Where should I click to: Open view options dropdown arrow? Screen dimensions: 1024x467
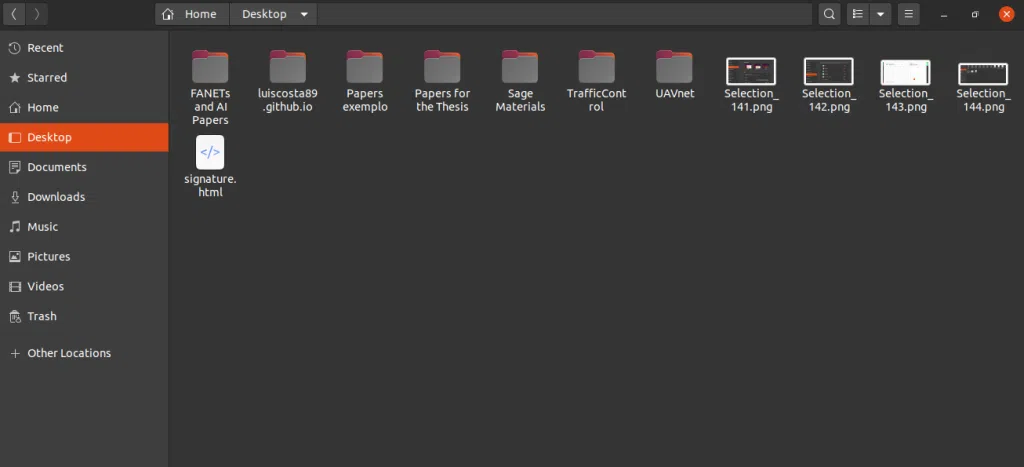pos(880,14)
